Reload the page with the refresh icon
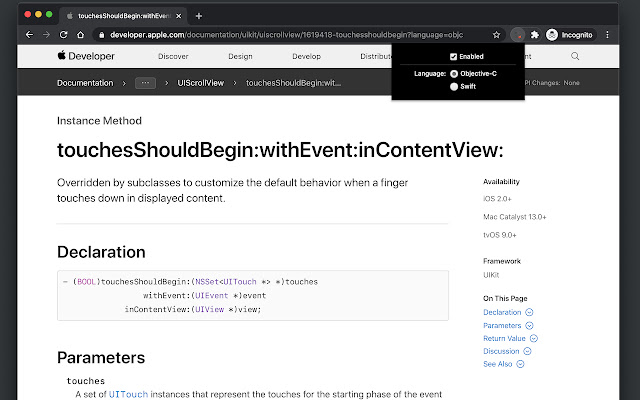Viewport: 640px width, 400px height. [63, 35]
